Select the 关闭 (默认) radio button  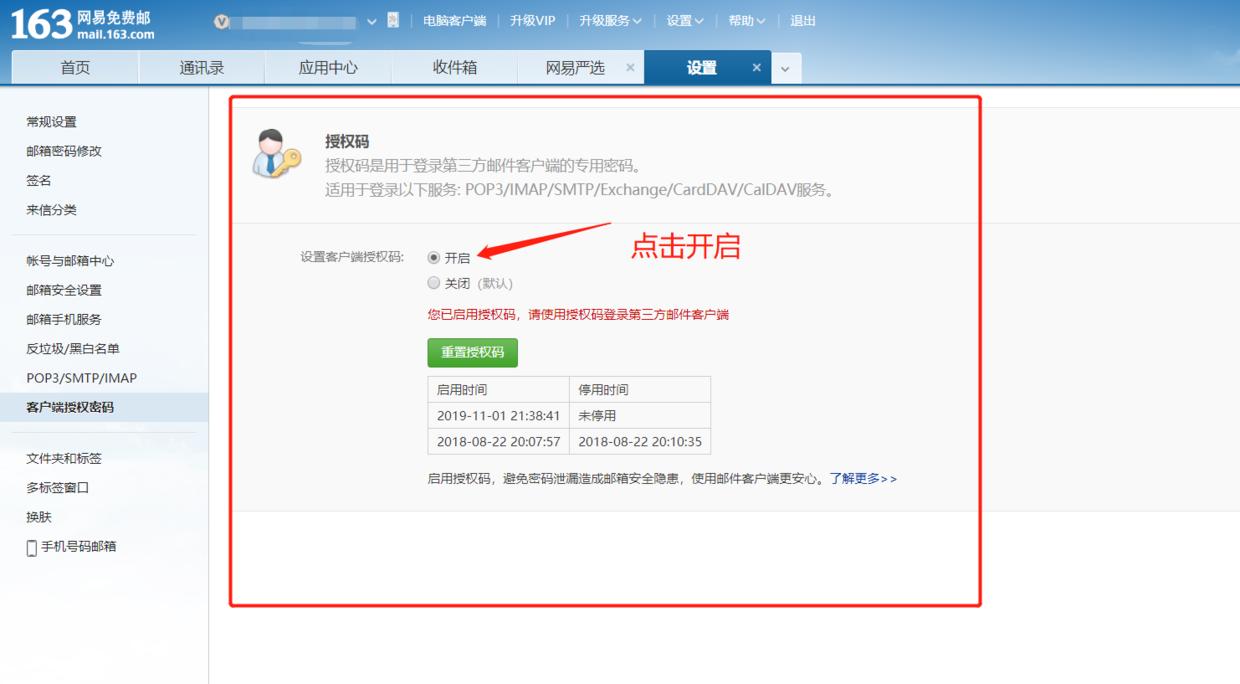pyautogui.click(x=432, y=283)
